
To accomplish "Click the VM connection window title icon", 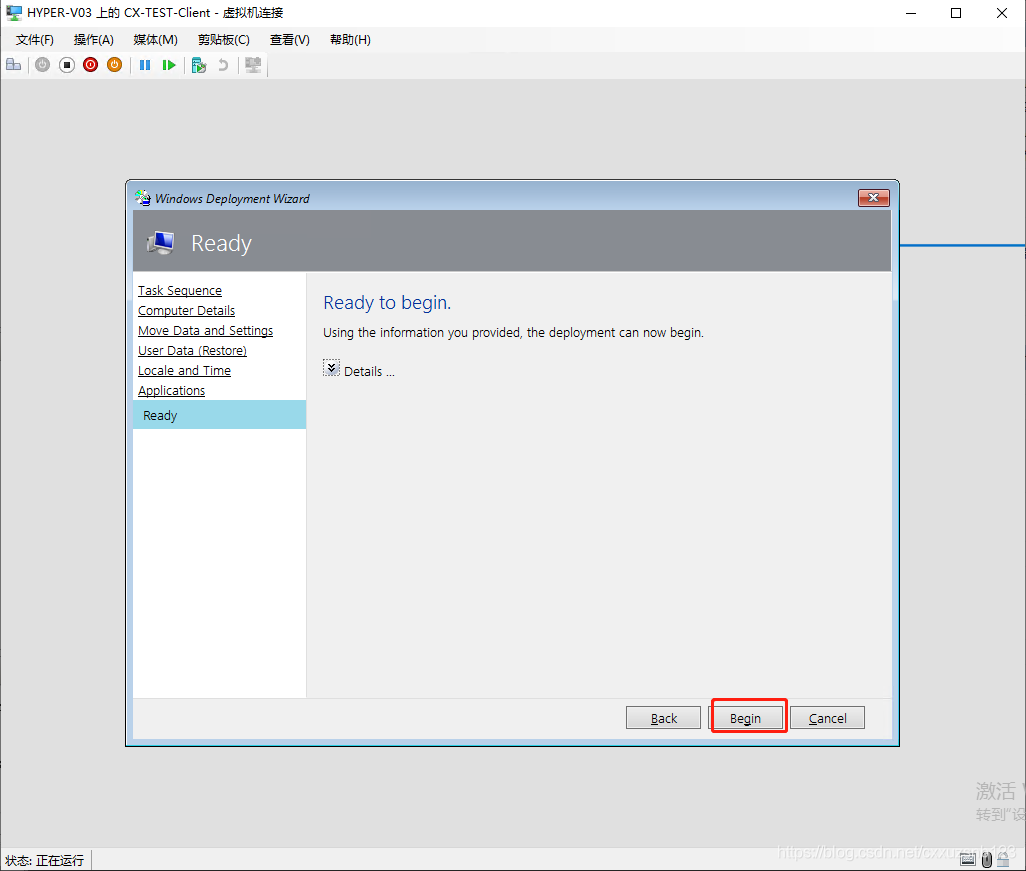I will 14,12.
